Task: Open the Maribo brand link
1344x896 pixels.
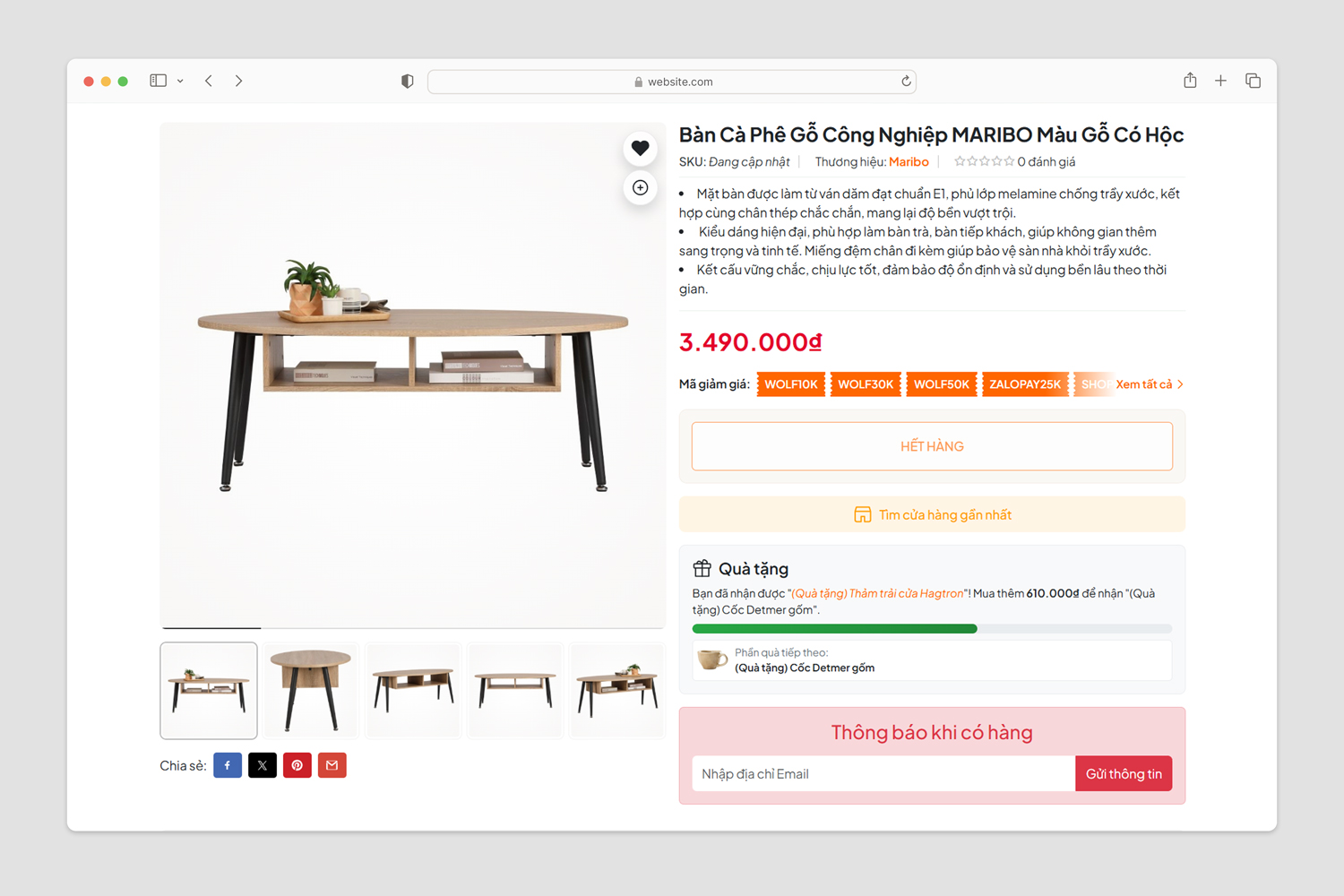Action: click(909, 162)
